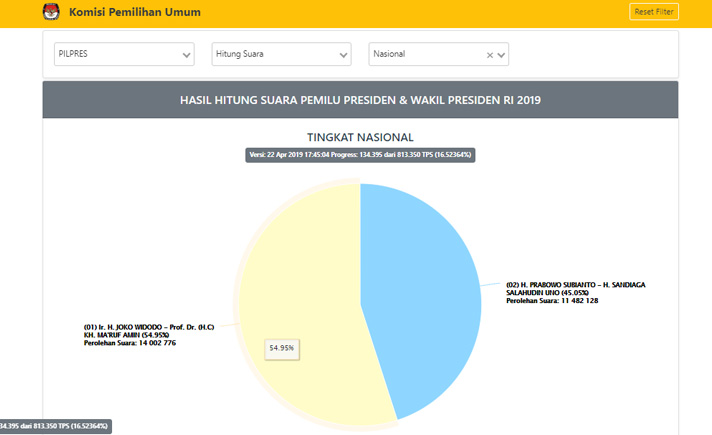Click the 54.95% tooltip on the pie chart
This screenshot has width=712, height=435.
pyautogui.click(x=282, y=349)
